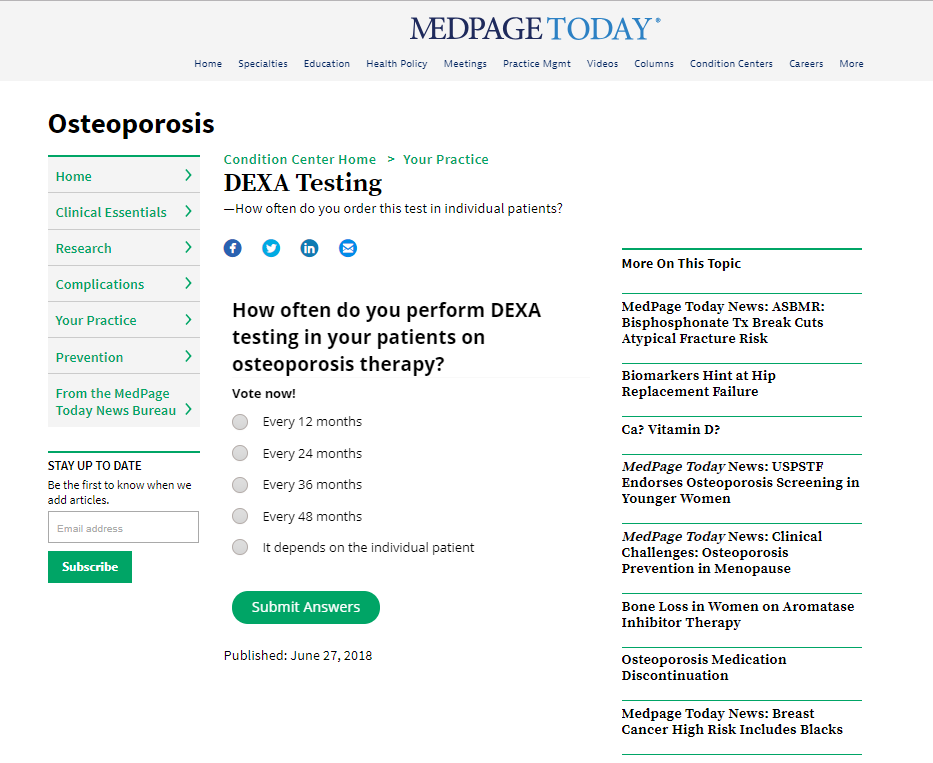Image resolution: width=933 pixels, height=763 pixels.
Task: Select Every 12 months option
Action: pos(240,422)
